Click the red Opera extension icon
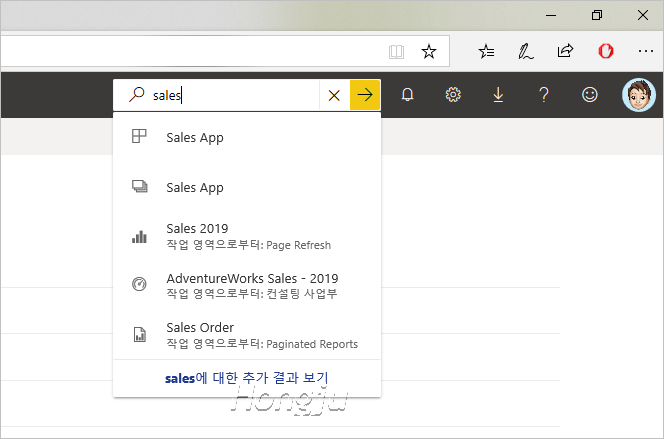 click(606, 51)
